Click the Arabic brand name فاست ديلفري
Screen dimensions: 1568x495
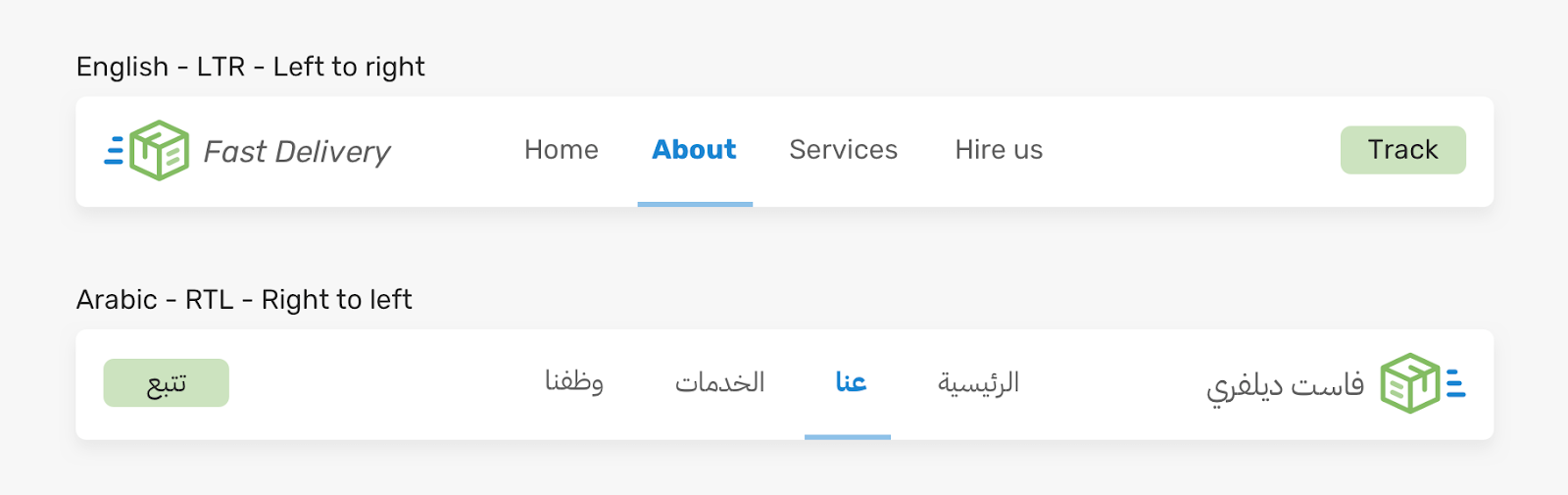[1285, 385]
